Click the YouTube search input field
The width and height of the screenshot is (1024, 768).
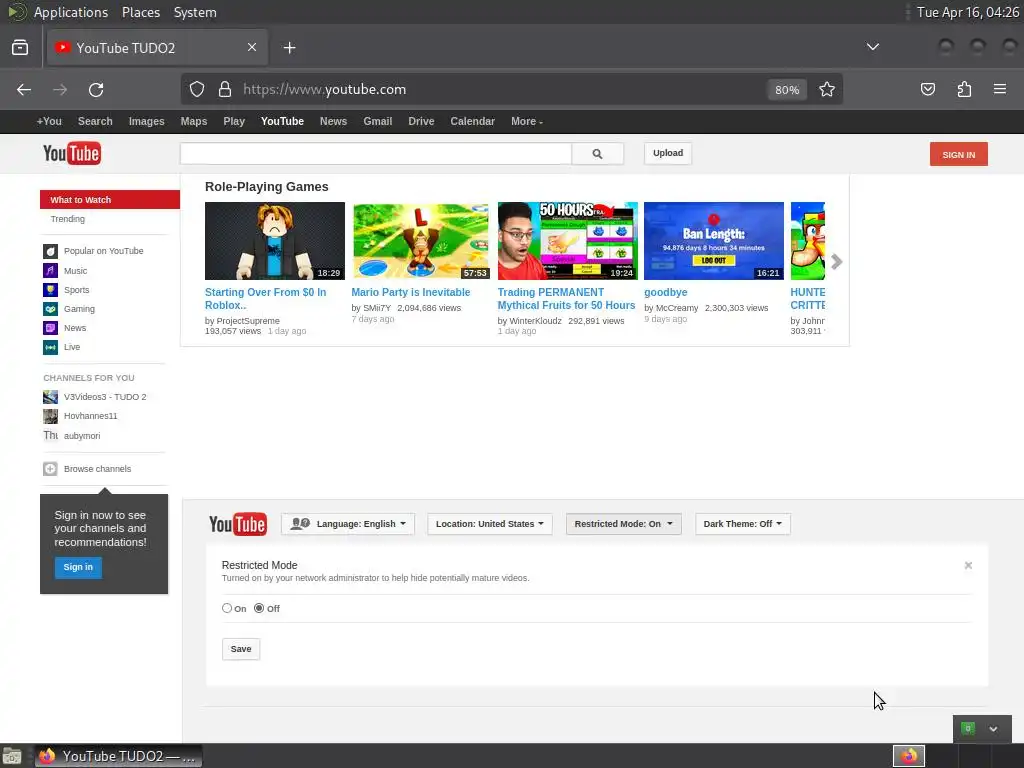[x=376, y=153]
